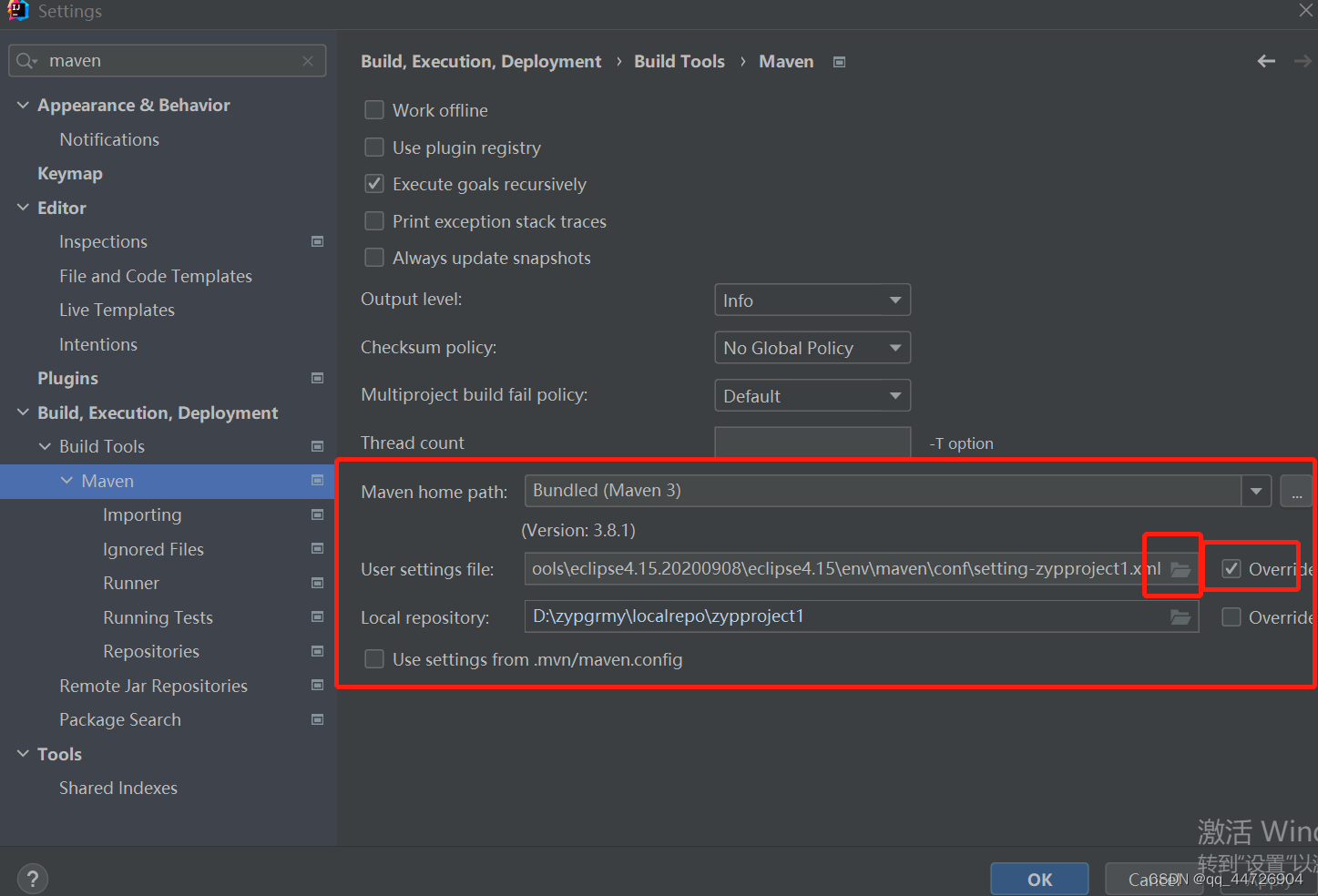Collapse the Editor tree section
The image size is (1318, 896).
[x=23, y=208]
